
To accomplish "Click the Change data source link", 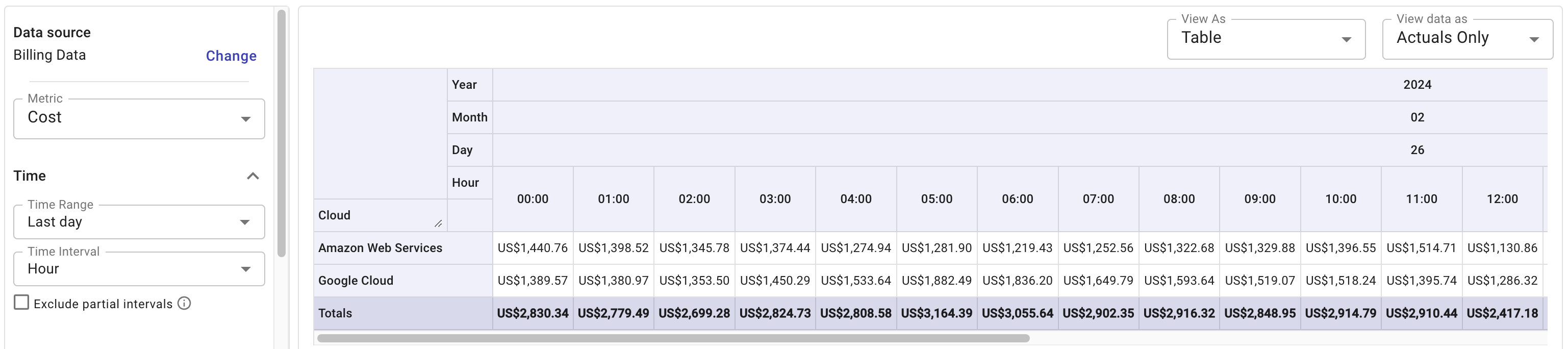I will (x=230, y=56).
